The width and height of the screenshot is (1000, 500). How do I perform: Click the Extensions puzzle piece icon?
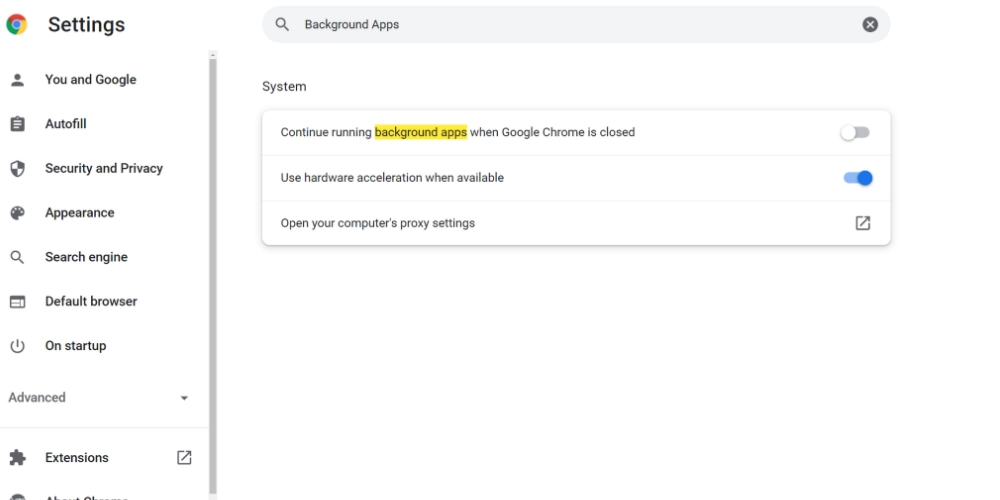[18, 457]
